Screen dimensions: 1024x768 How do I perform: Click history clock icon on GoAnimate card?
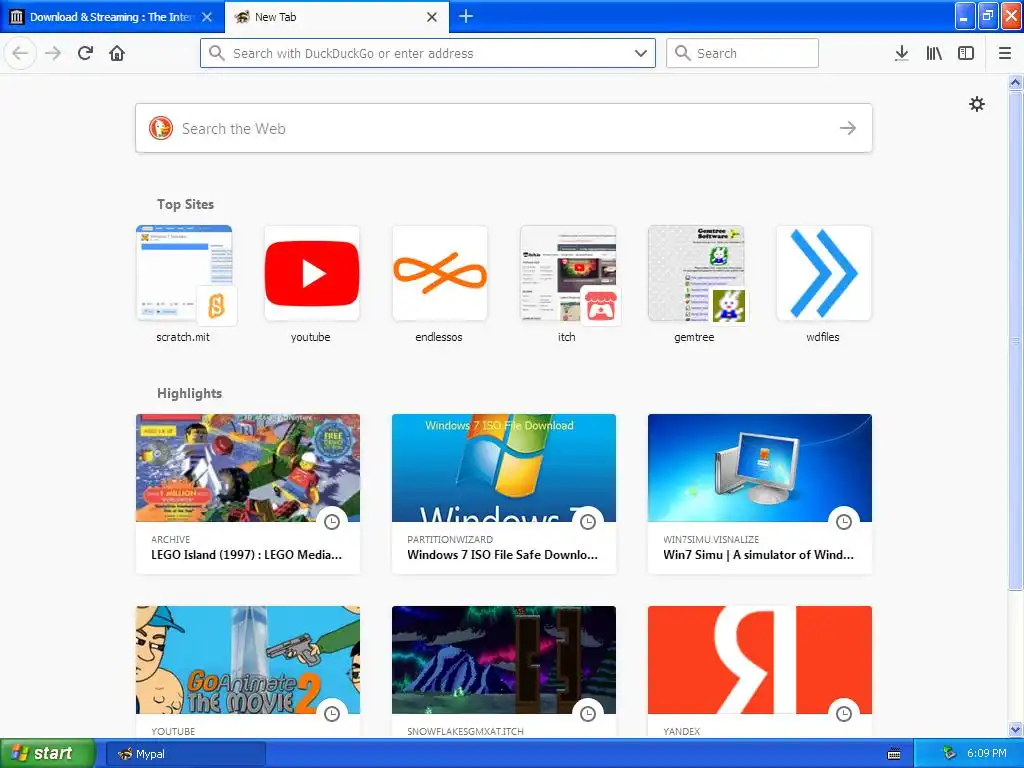tap(332, 713)
